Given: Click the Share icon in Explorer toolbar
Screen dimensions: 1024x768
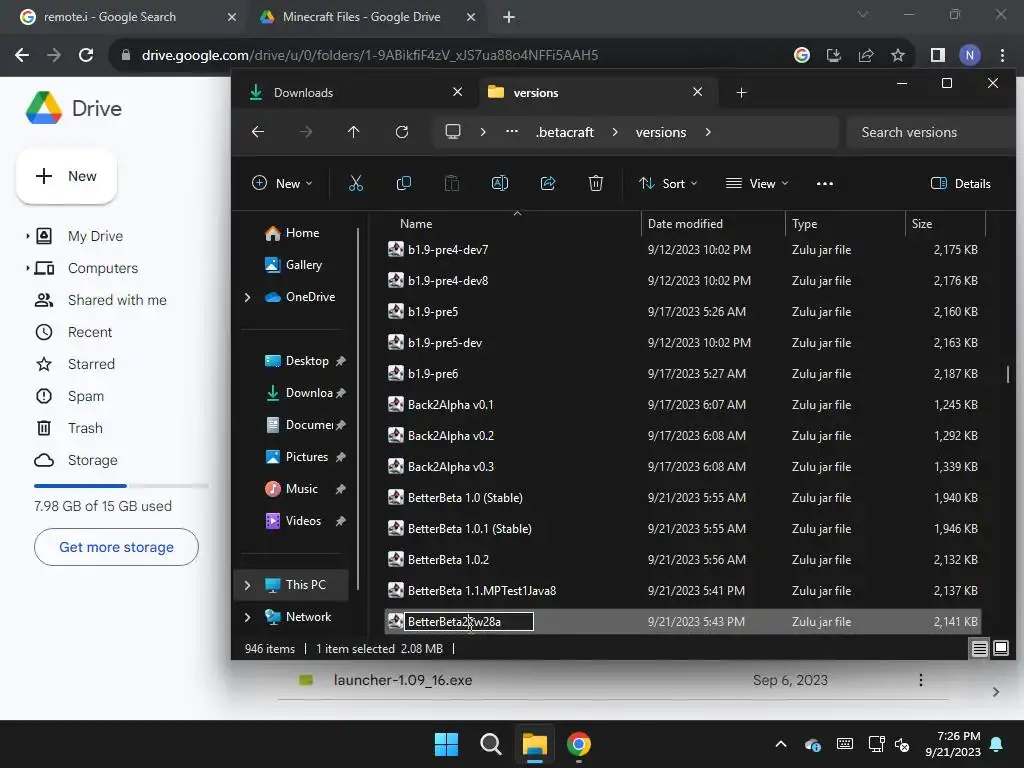Looking at the screenshot, I should 548,184.
